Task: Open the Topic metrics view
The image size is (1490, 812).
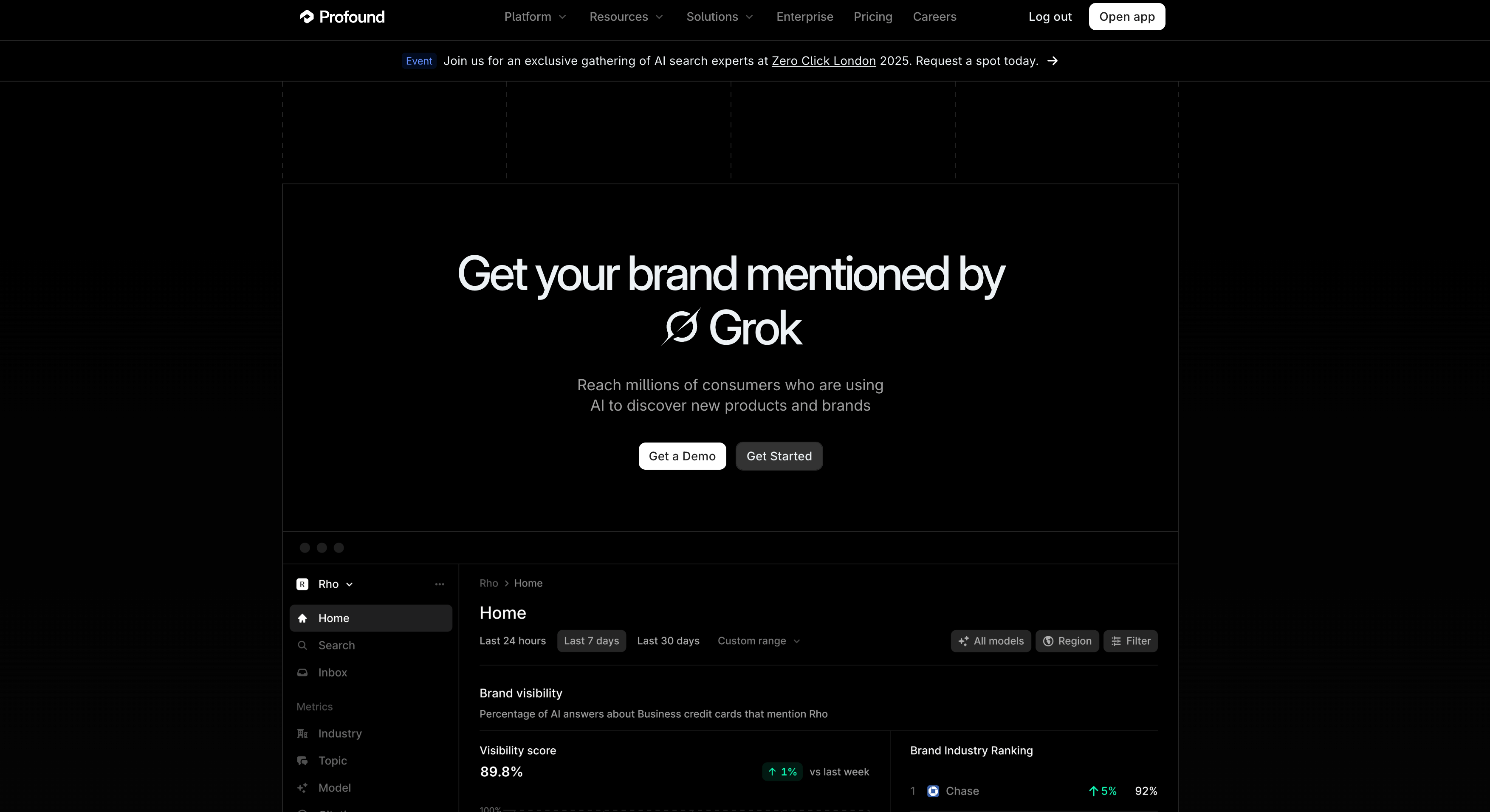Action: (332, 761)
